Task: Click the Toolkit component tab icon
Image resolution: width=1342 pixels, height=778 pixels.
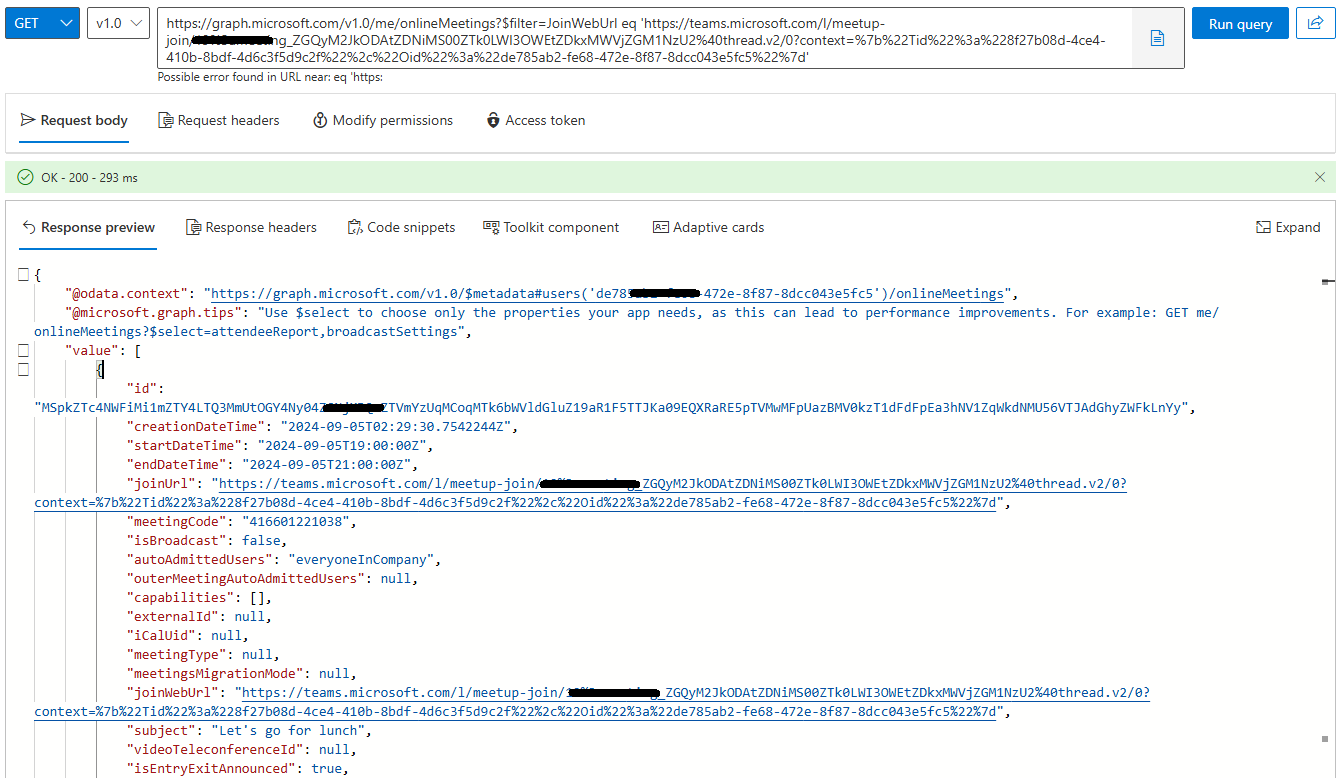Action: point(491,227)
